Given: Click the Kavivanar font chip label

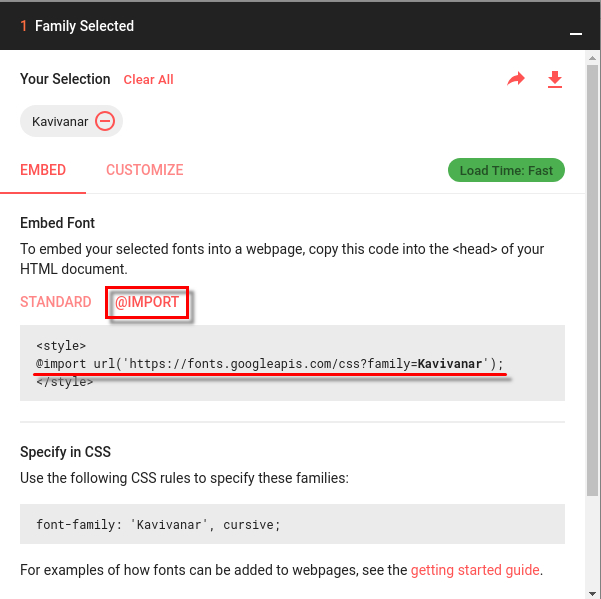Looking at the screenshot, I should tap(60, 122).
